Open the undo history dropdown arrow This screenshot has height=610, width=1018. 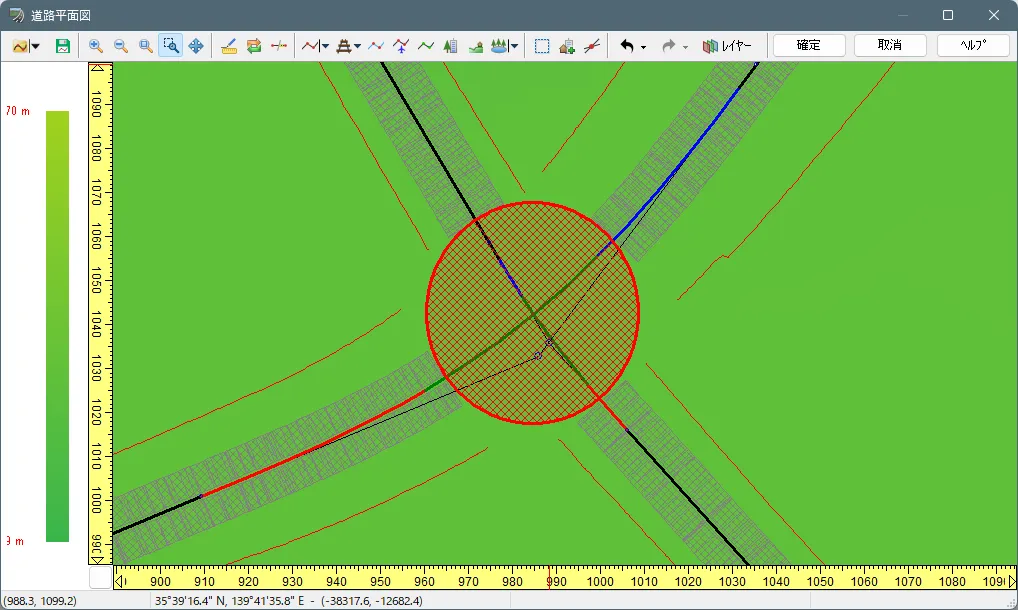pyautogui.click(x=643, y=47)
